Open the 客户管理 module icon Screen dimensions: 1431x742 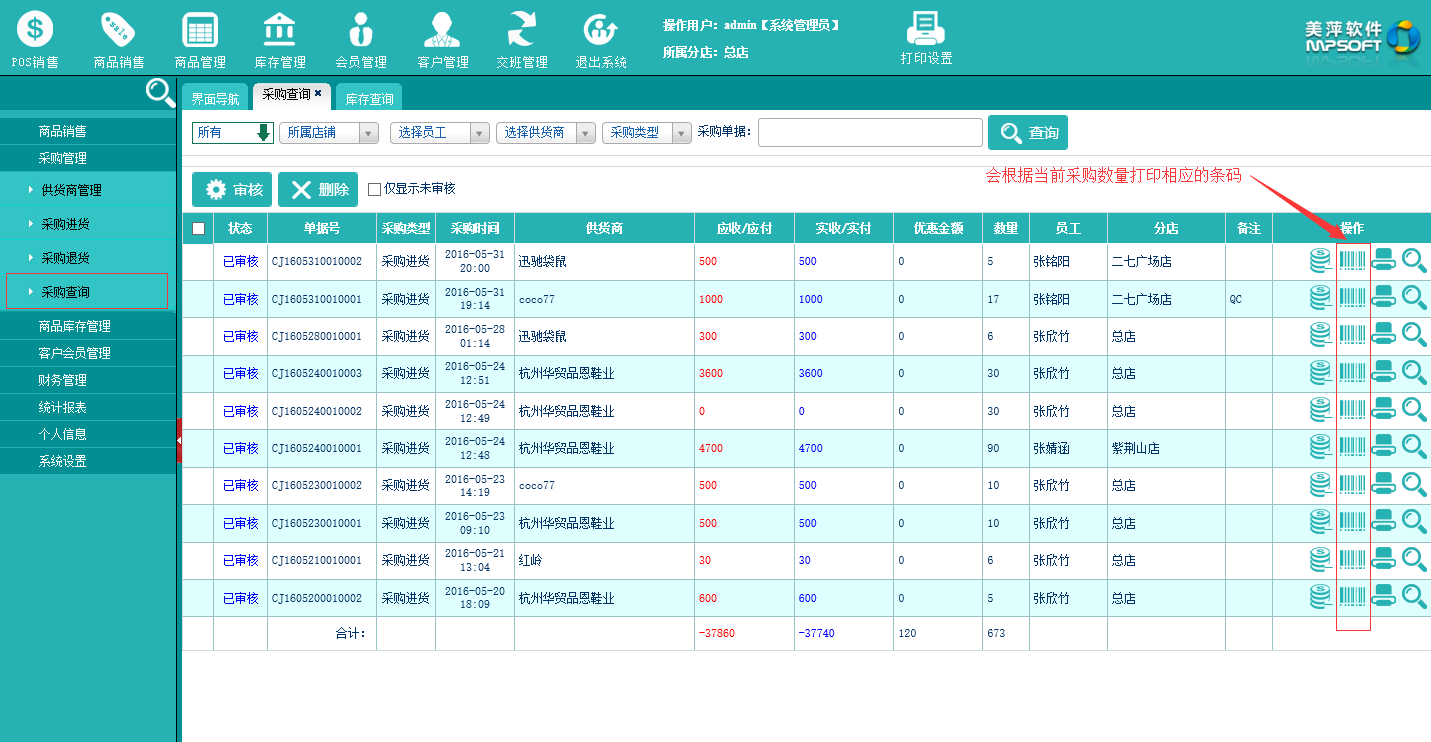[x=442, y=40]
